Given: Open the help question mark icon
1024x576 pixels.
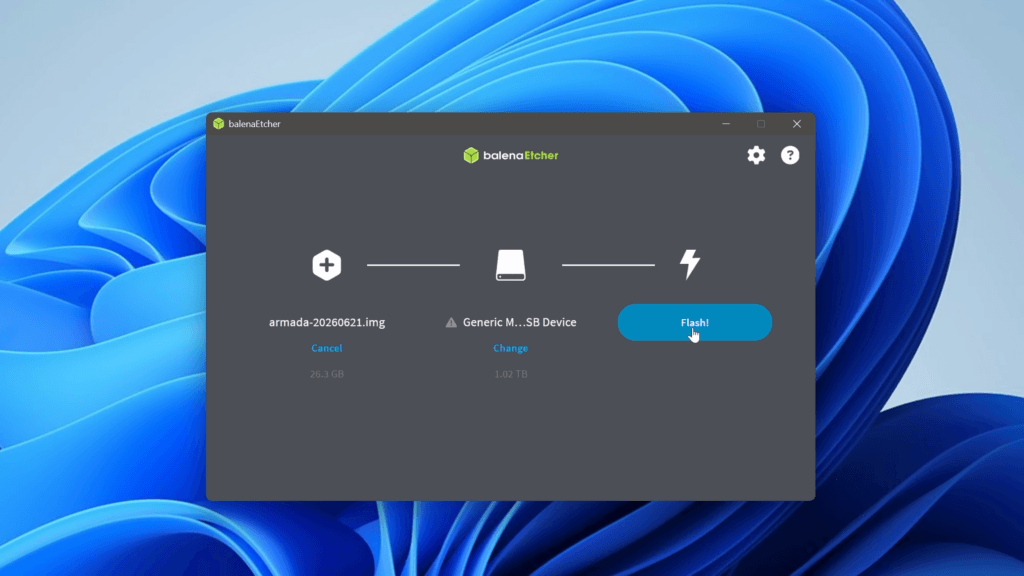Looking at the screenshot, I should [790, 155].
